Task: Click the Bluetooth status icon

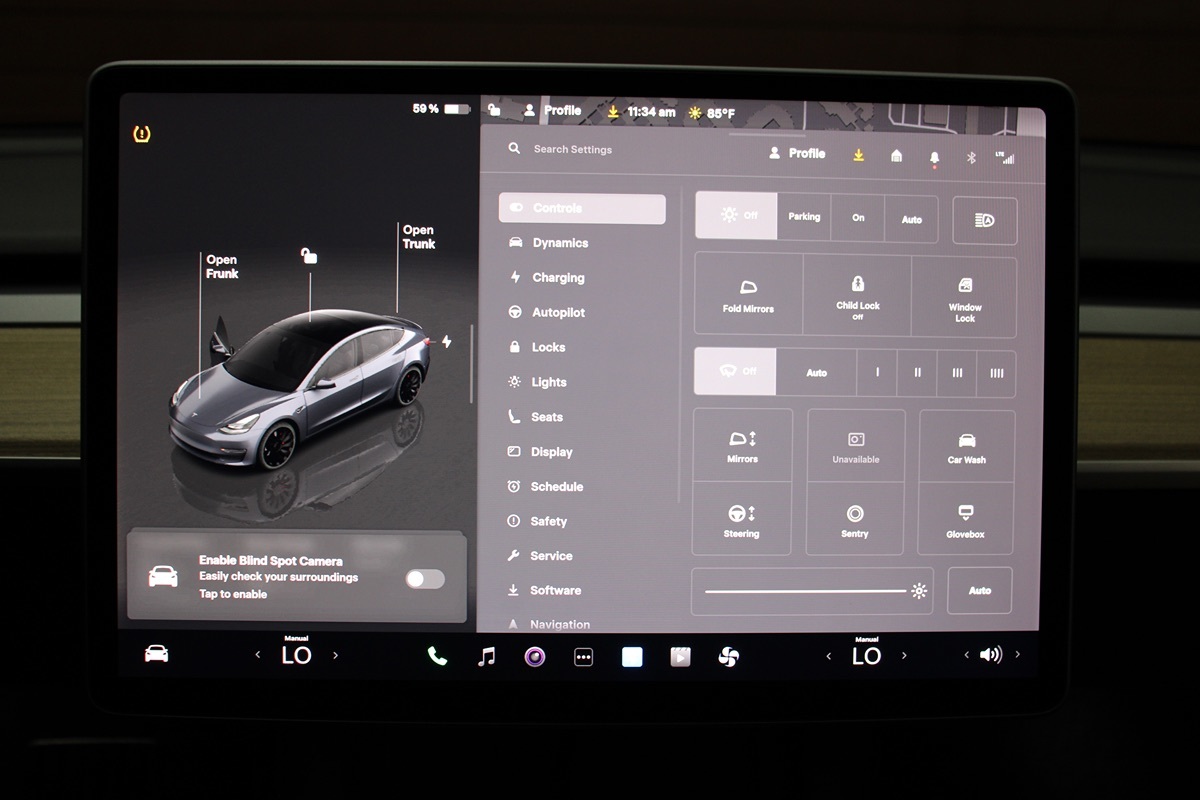Action: click(970, 157)
